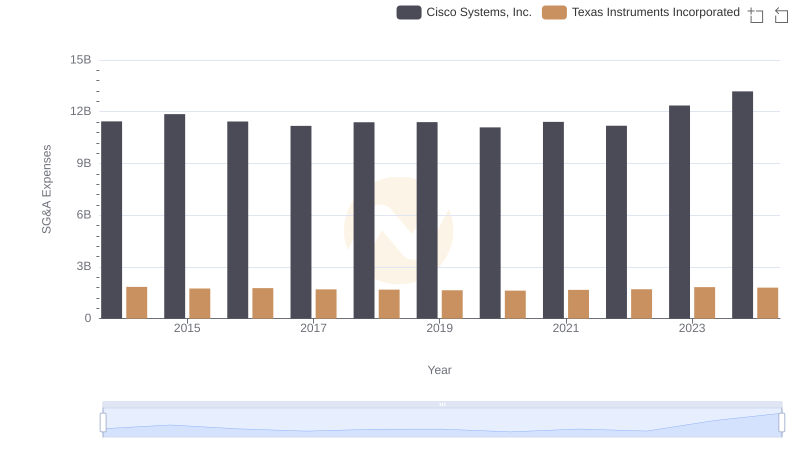Click the y-axis label 9B
The width and height of the screenshot is (800, 461).
(84, 163)
